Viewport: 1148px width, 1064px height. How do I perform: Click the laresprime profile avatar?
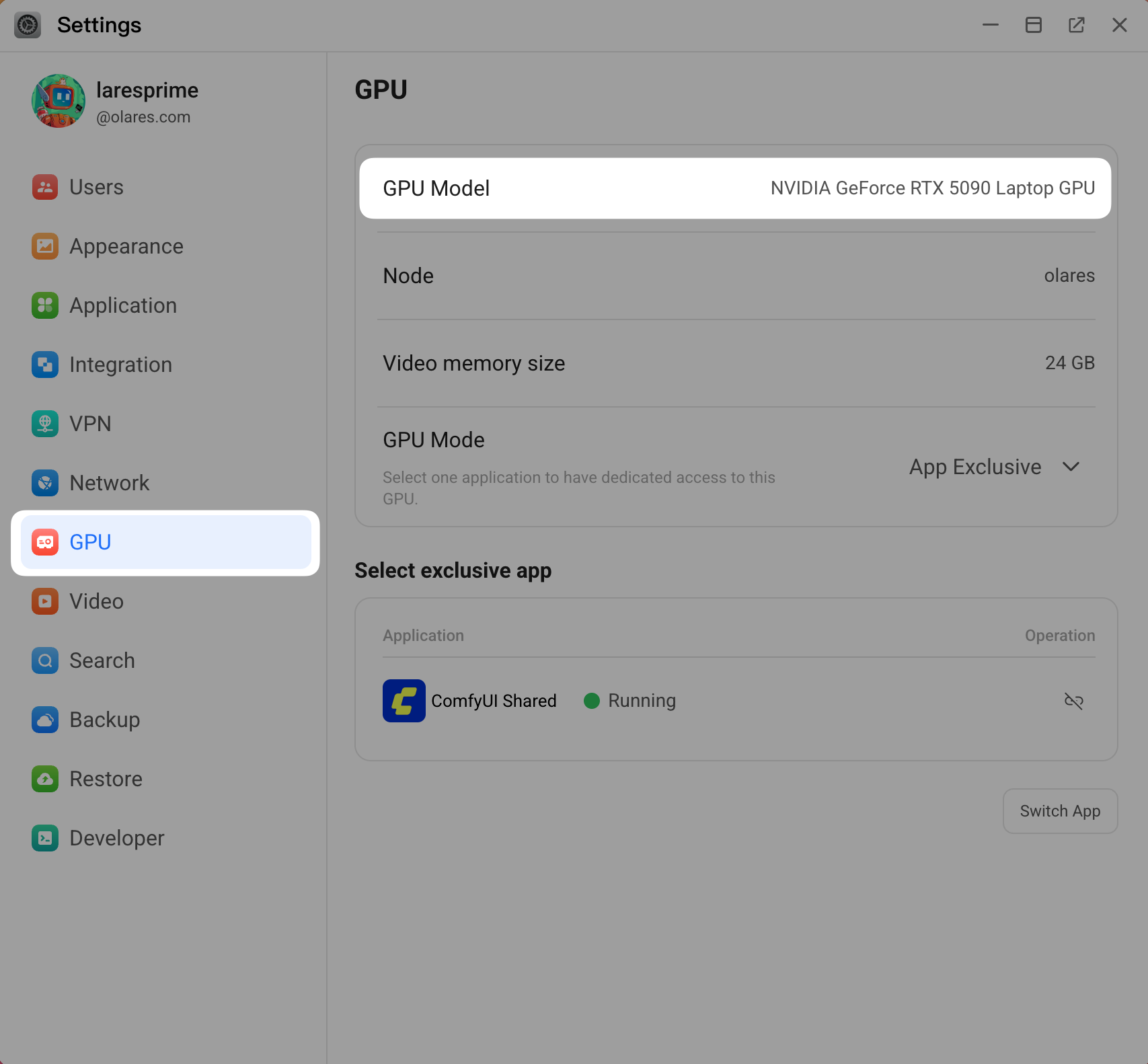tap(59, 101)
